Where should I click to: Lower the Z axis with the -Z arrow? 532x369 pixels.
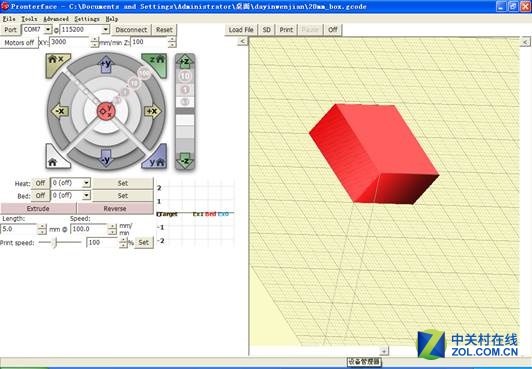coord(185,160)
